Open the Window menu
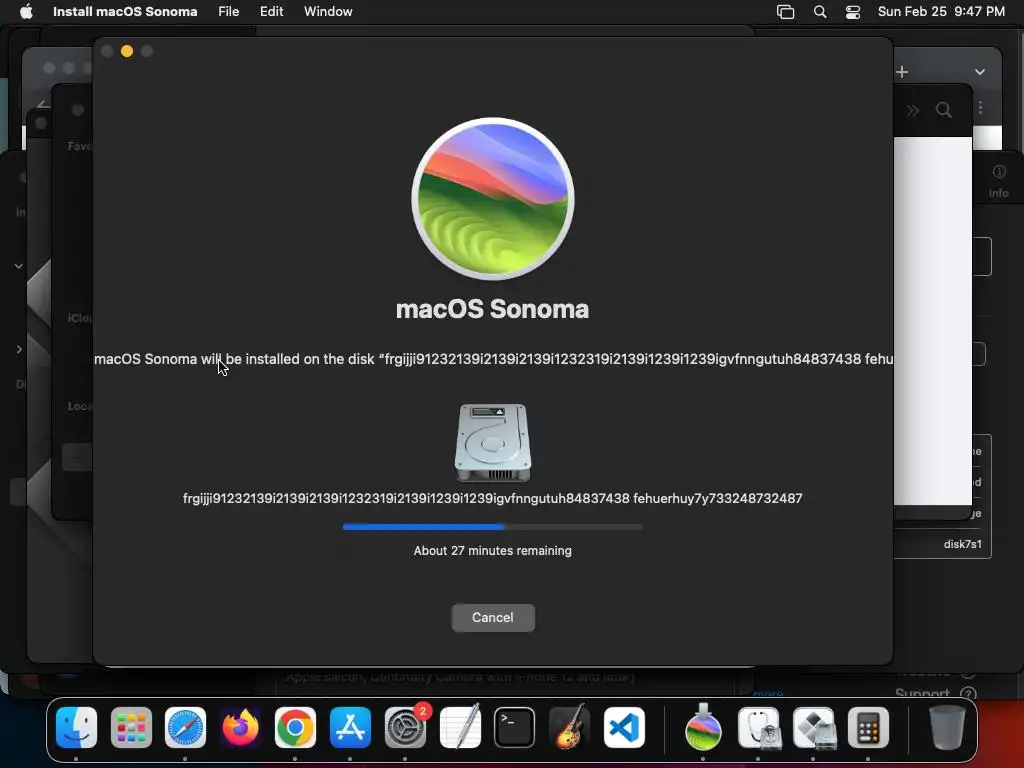1024x768 pixels. (x=328, y=12)
